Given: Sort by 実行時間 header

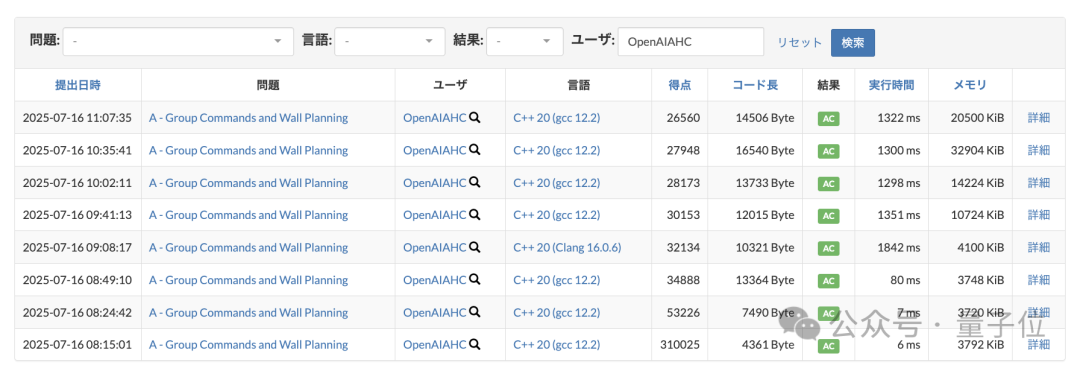Looking at the screenshot, I should click(x=892, y=85).
